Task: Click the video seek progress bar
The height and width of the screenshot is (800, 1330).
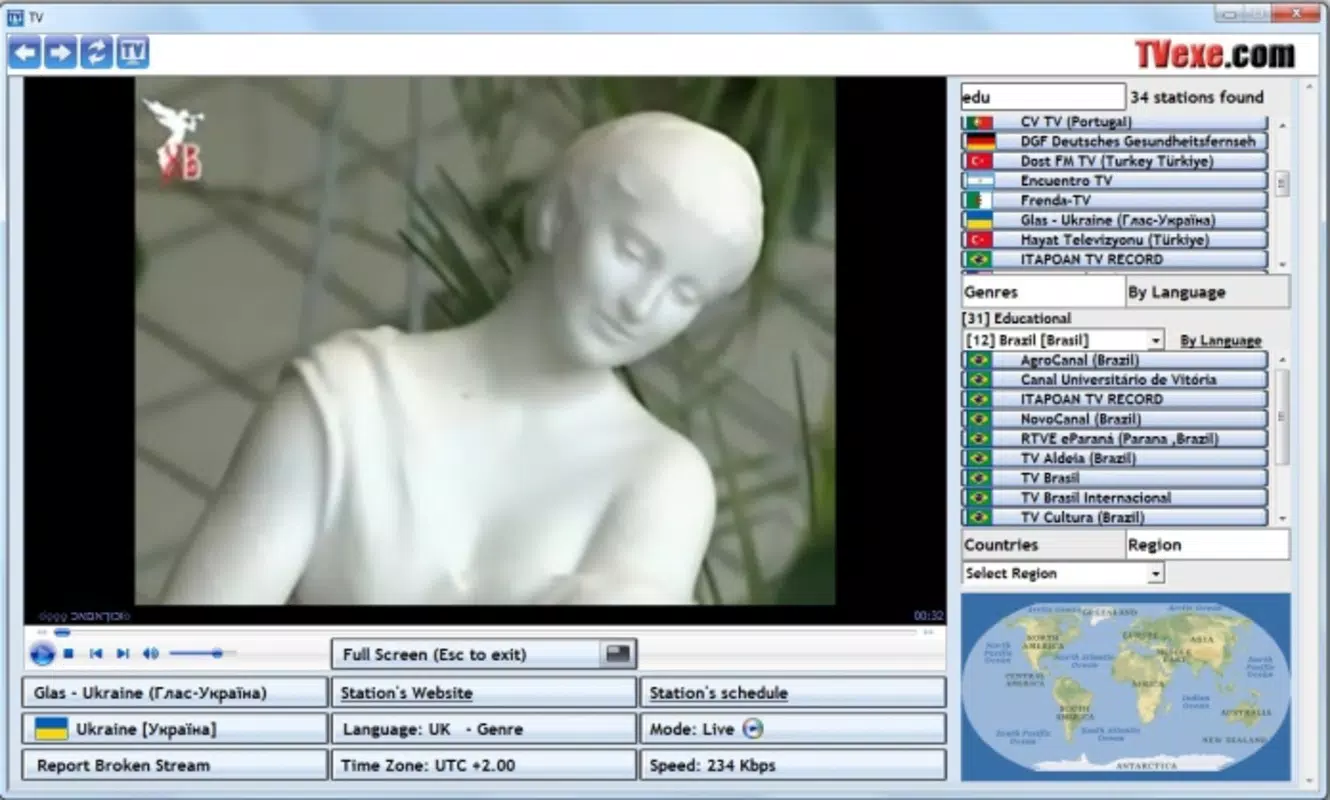Action: point(484,632)
